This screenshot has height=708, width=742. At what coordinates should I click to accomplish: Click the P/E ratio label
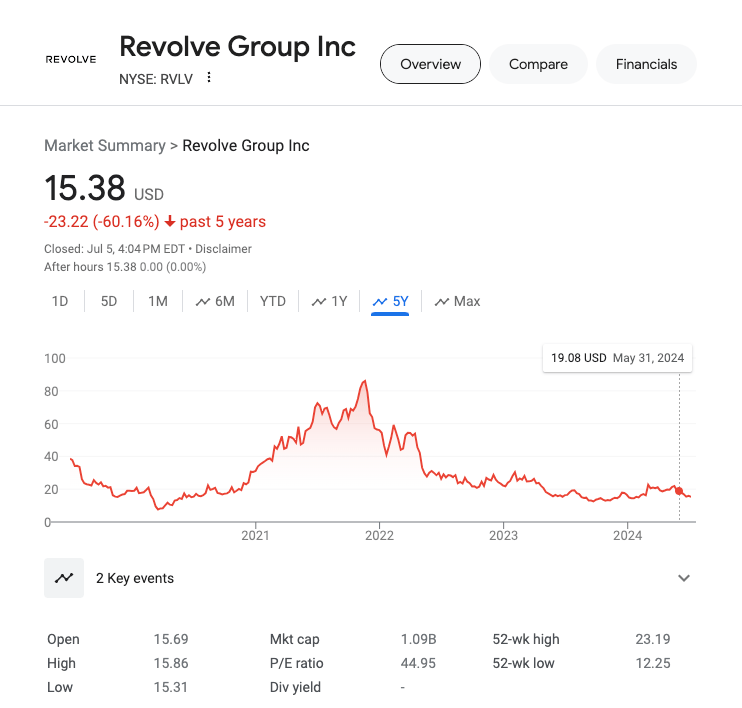(x=296, y=663)
